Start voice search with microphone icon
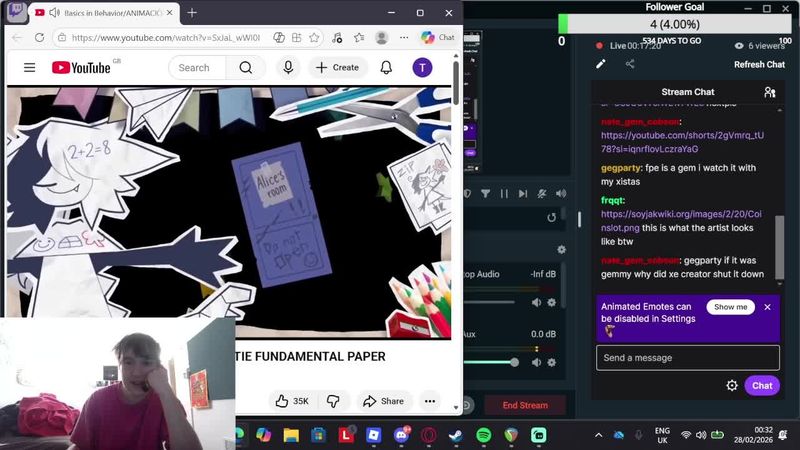The height and width of the screenshot is (450, 800). tap(288, 68)
